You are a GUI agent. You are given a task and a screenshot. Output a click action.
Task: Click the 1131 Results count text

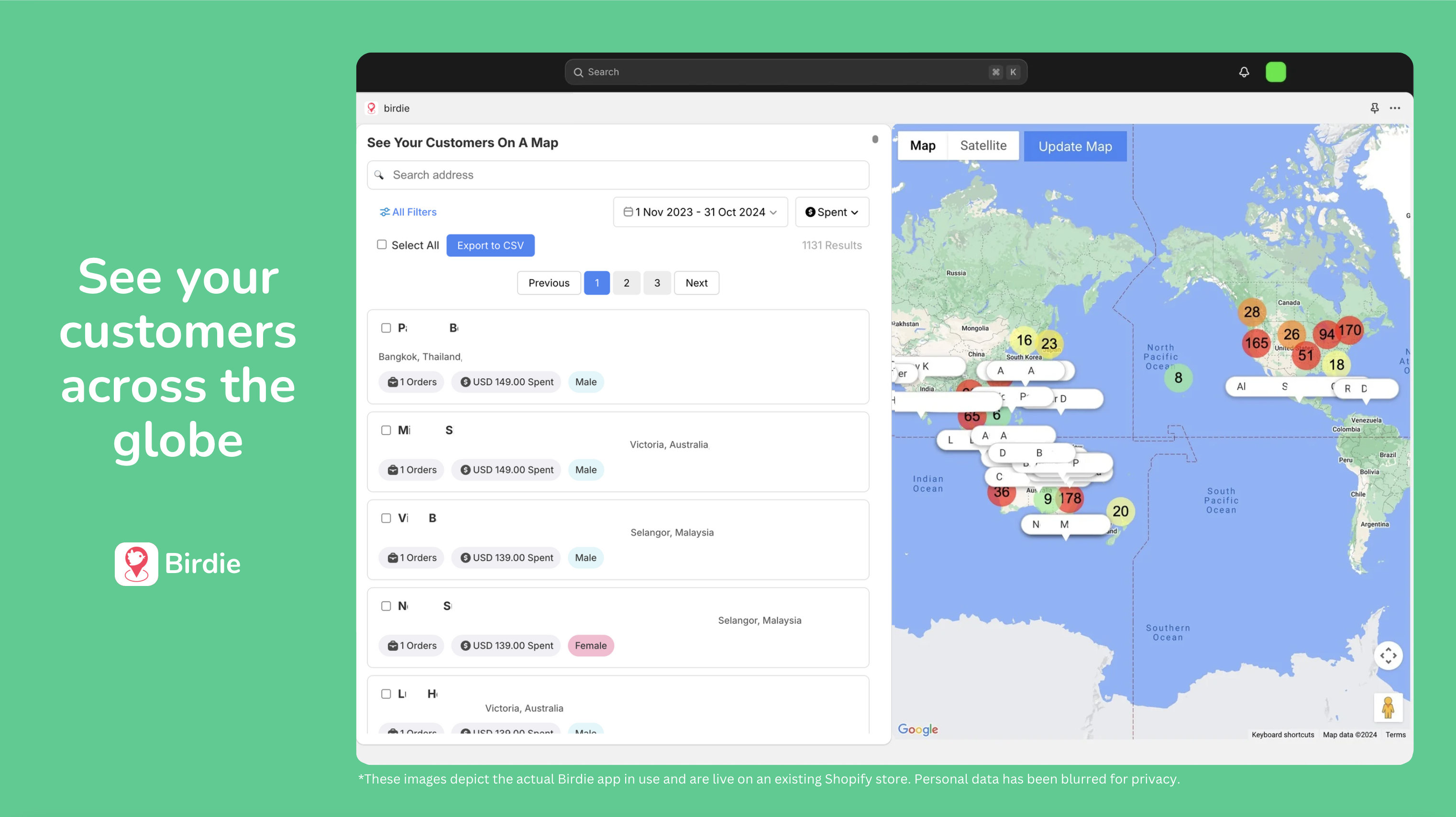coord(831,245)
